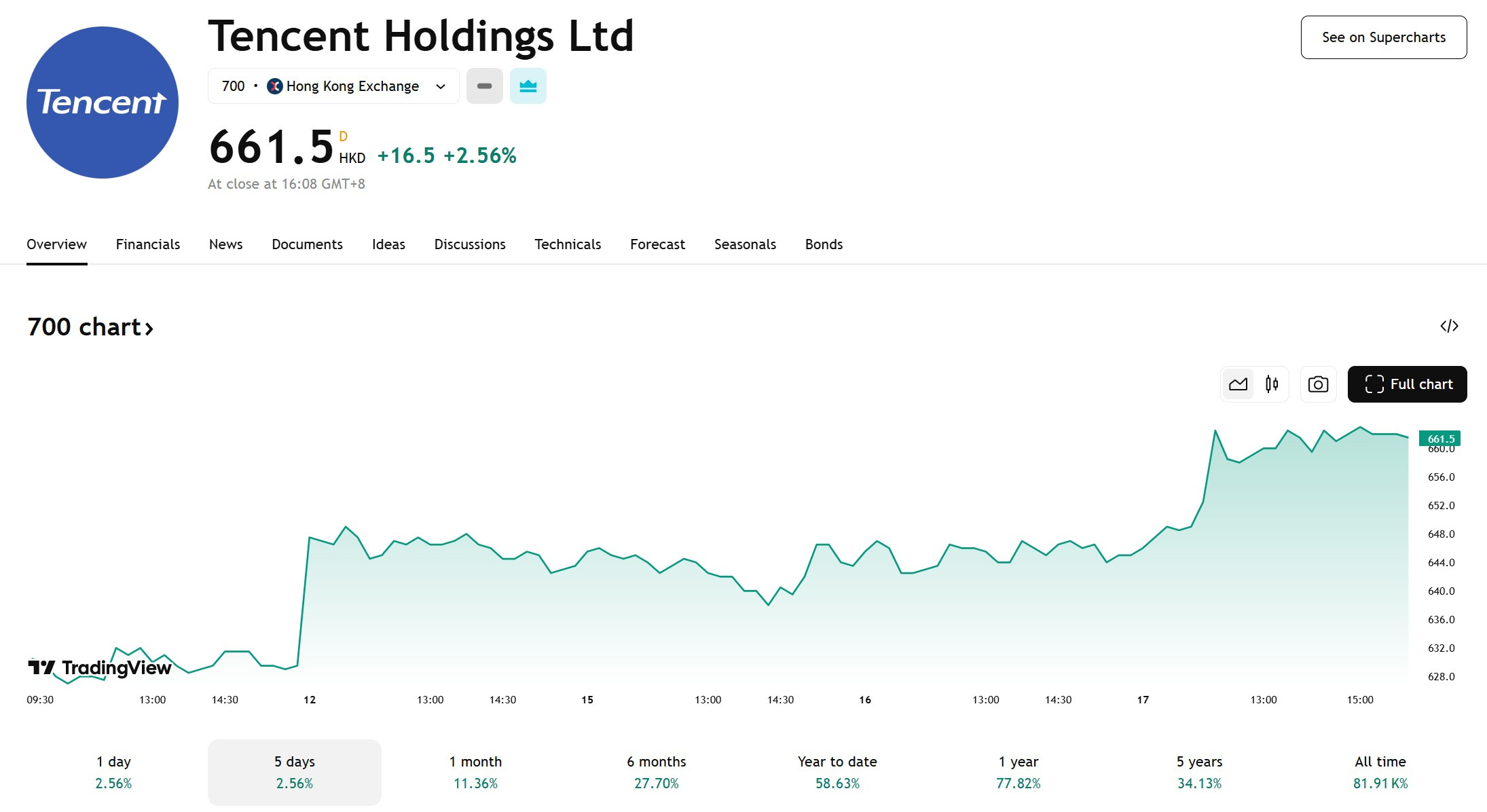The height and width of the screenshot is (812, 1487).
Task: Click the D delayed data indicator
Action: point(343,136)
